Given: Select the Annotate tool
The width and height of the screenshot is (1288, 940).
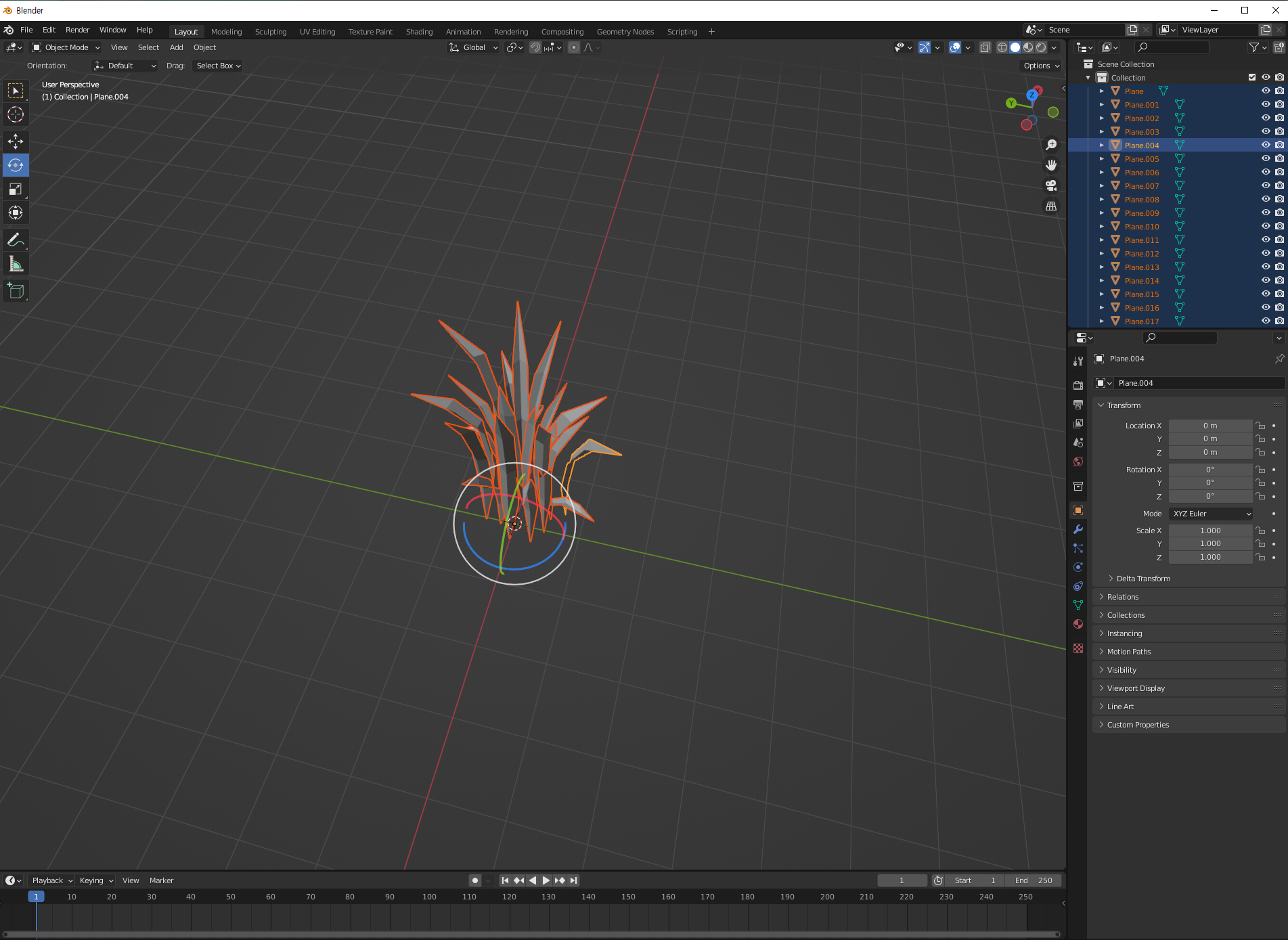Looking at the screenshot, I should pos(16,240).
